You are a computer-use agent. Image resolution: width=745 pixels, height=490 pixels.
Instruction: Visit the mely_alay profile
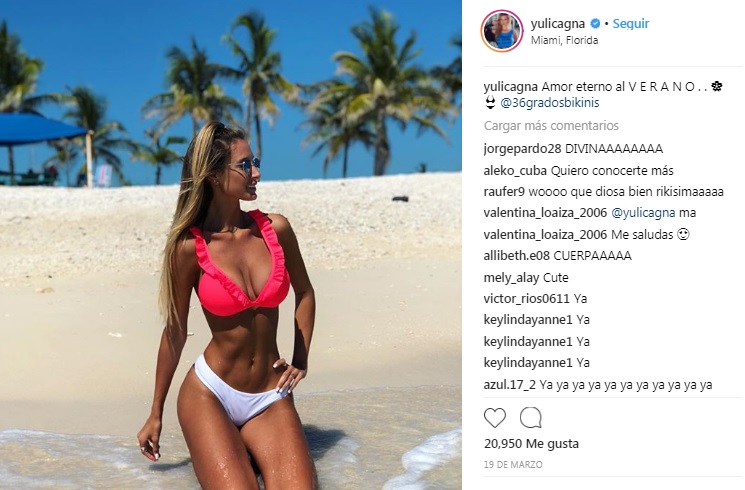point(511,278)
